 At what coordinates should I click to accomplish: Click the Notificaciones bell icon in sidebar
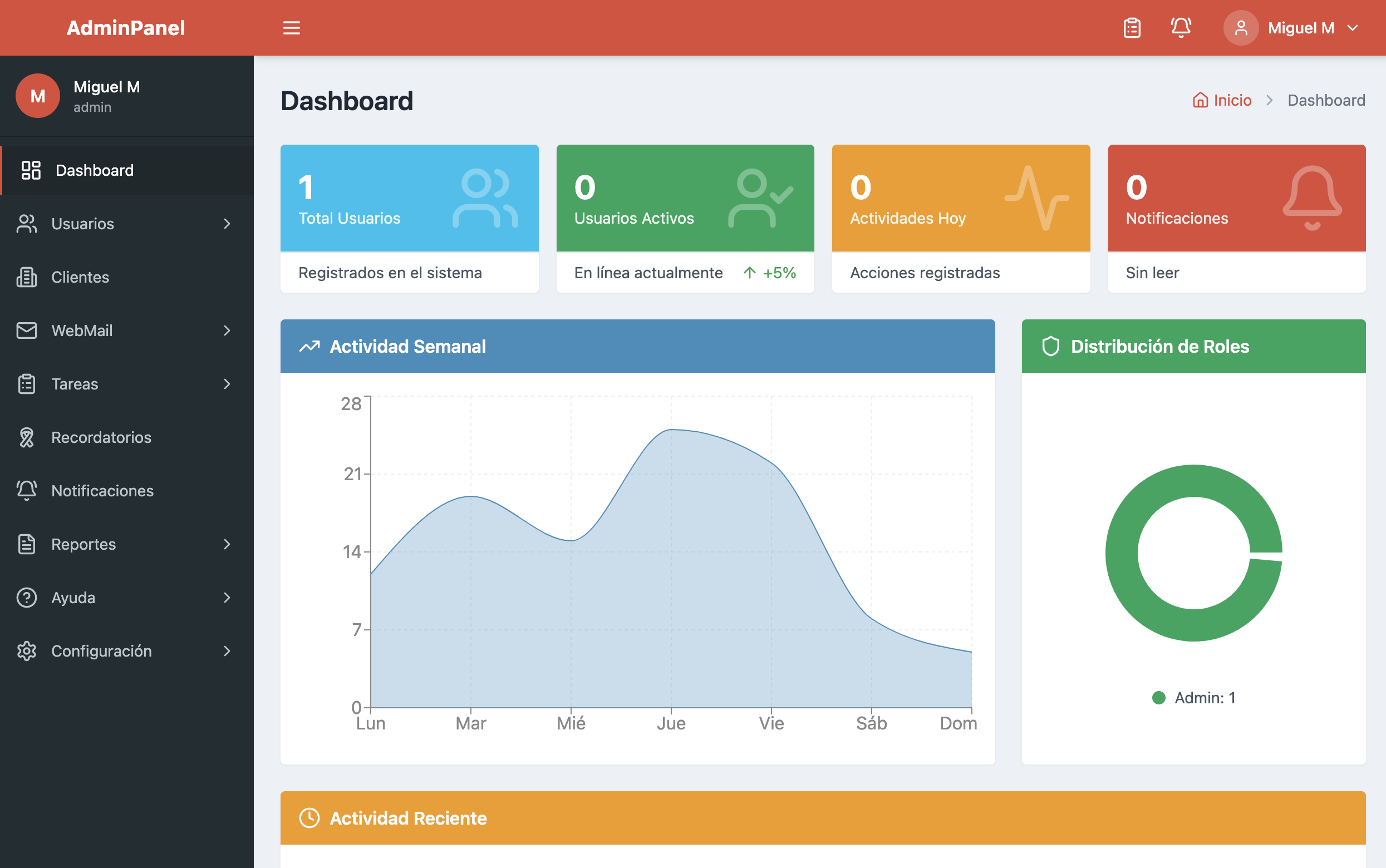pos(27,490)
